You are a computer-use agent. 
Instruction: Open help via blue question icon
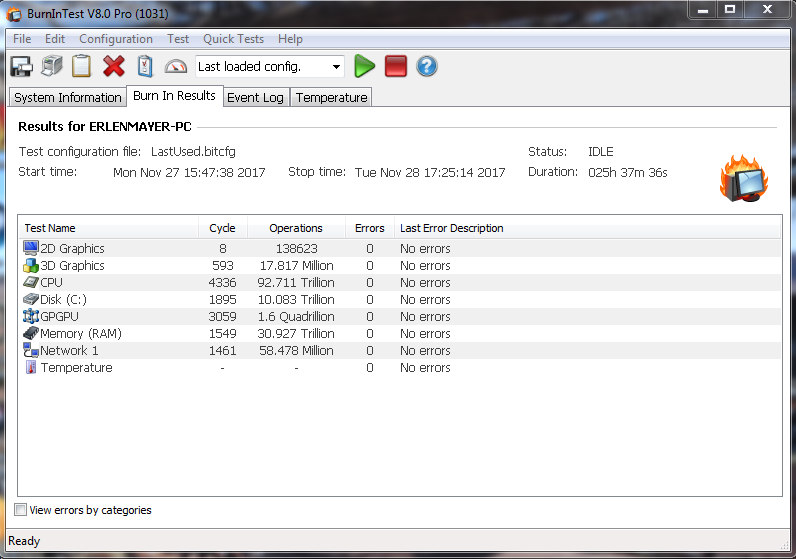point(427,66)
